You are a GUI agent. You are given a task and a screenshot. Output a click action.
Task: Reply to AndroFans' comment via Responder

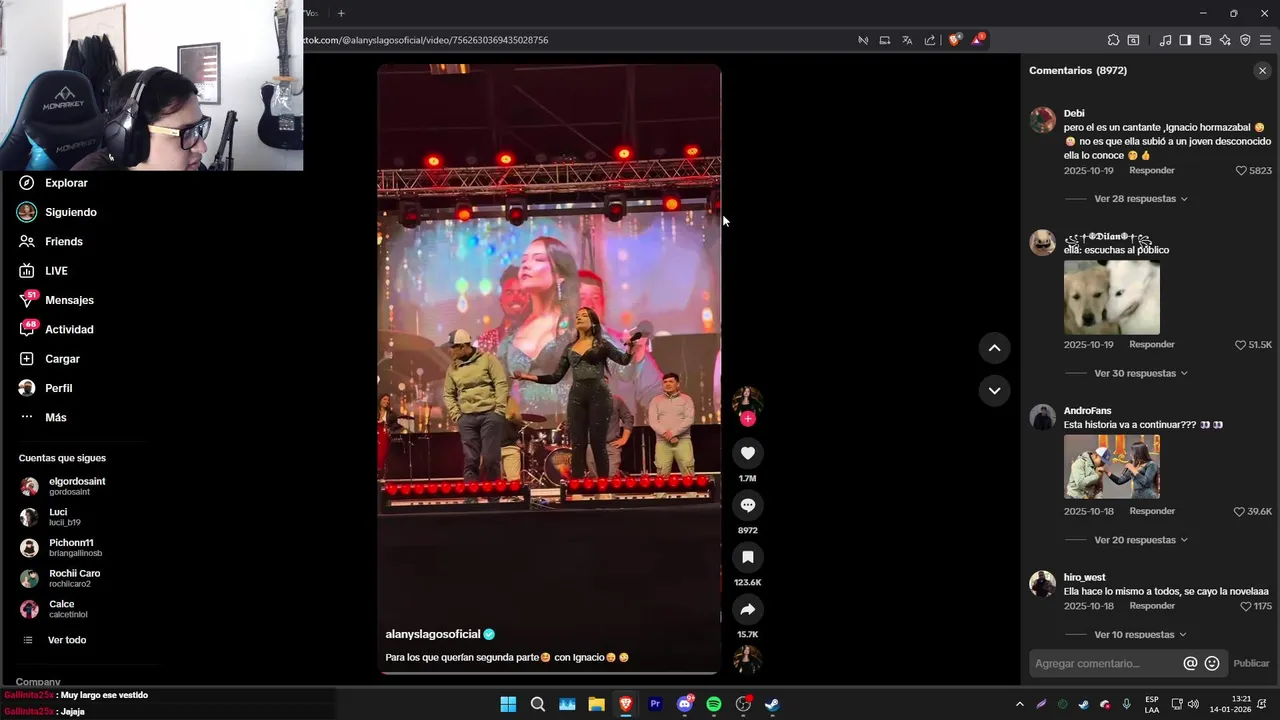pos(1152,511)
